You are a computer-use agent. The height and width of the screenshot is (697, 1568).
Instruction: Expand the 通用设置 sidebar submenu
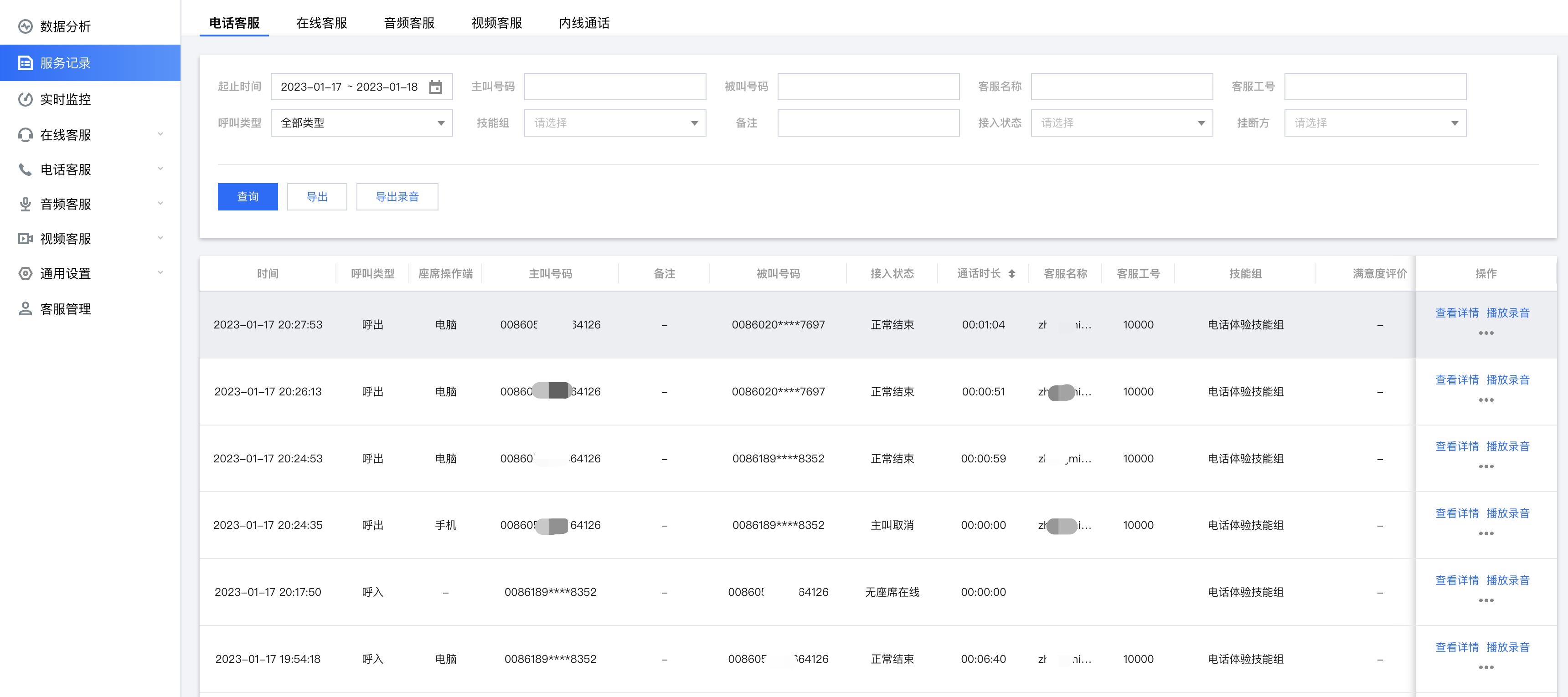(x=160, y=273)
